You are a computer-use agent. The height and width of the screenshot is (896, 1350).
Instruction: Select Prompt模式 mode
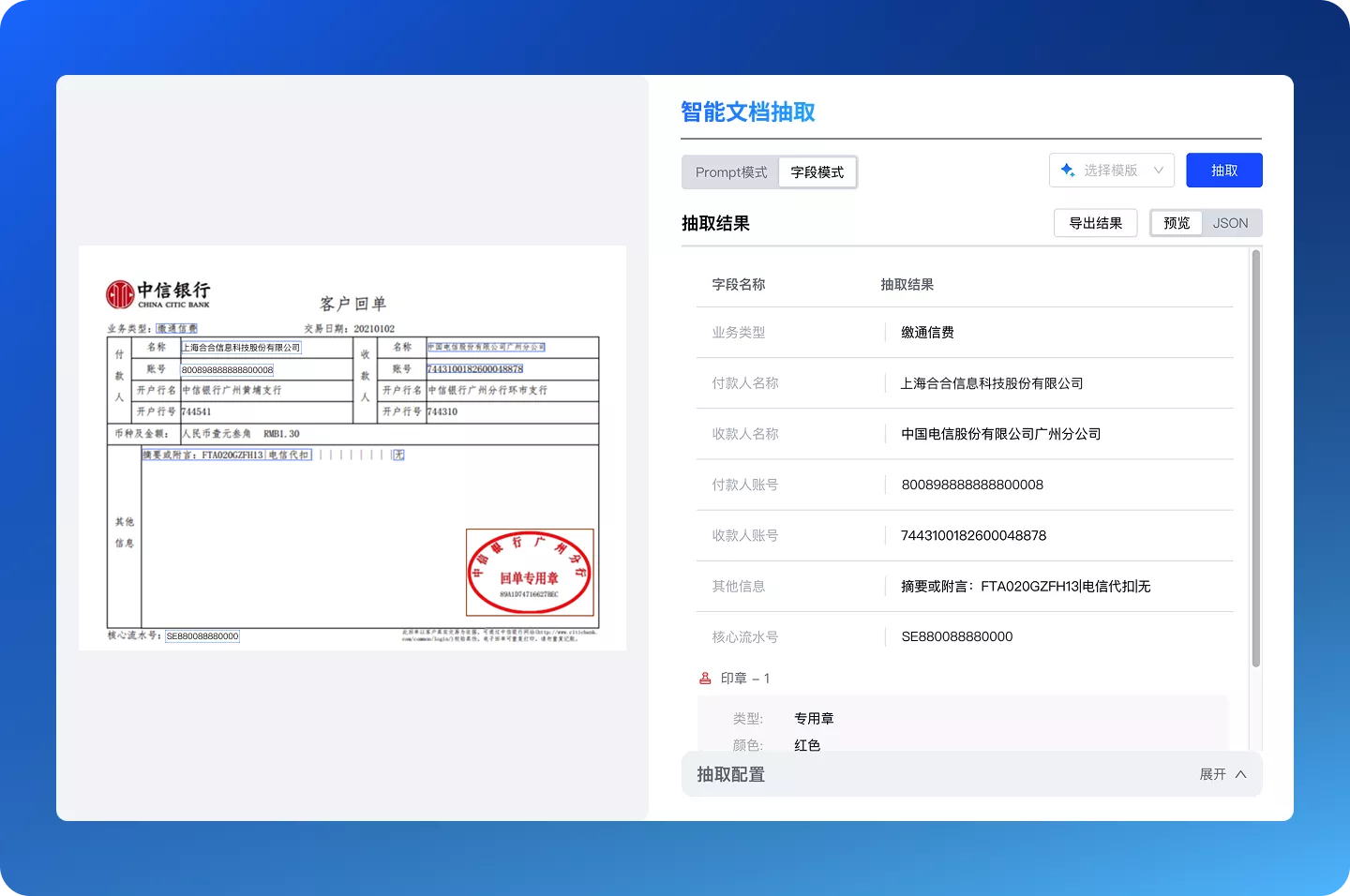coord(730,172)
